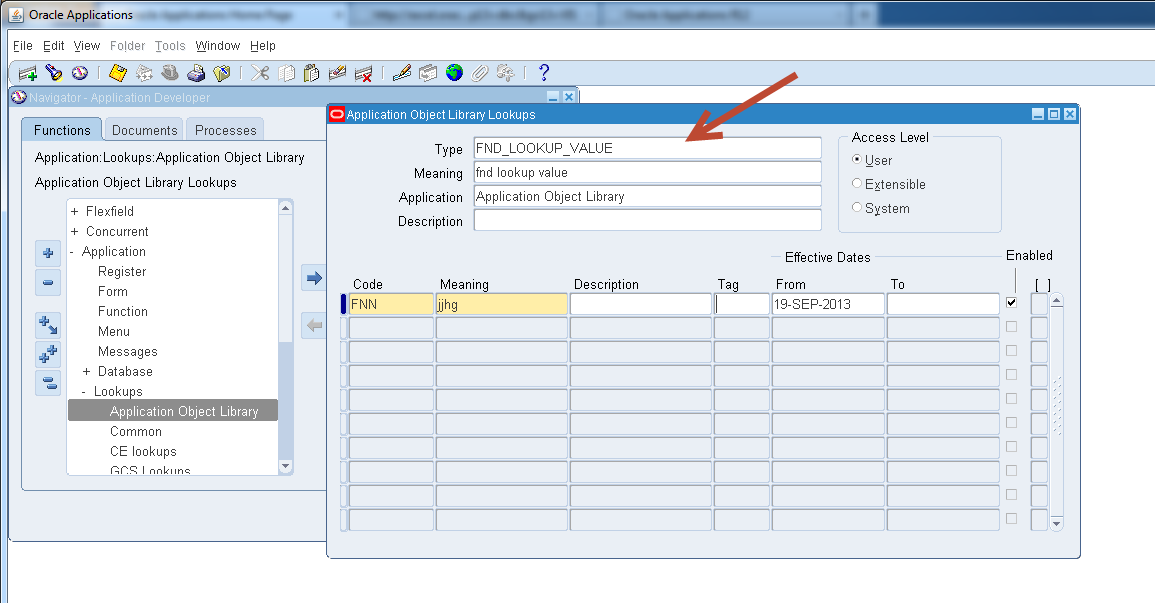Screen dimensions: 1155x603
Task: Click the Find flashlight toolbar icon
Action: [54, 73]
